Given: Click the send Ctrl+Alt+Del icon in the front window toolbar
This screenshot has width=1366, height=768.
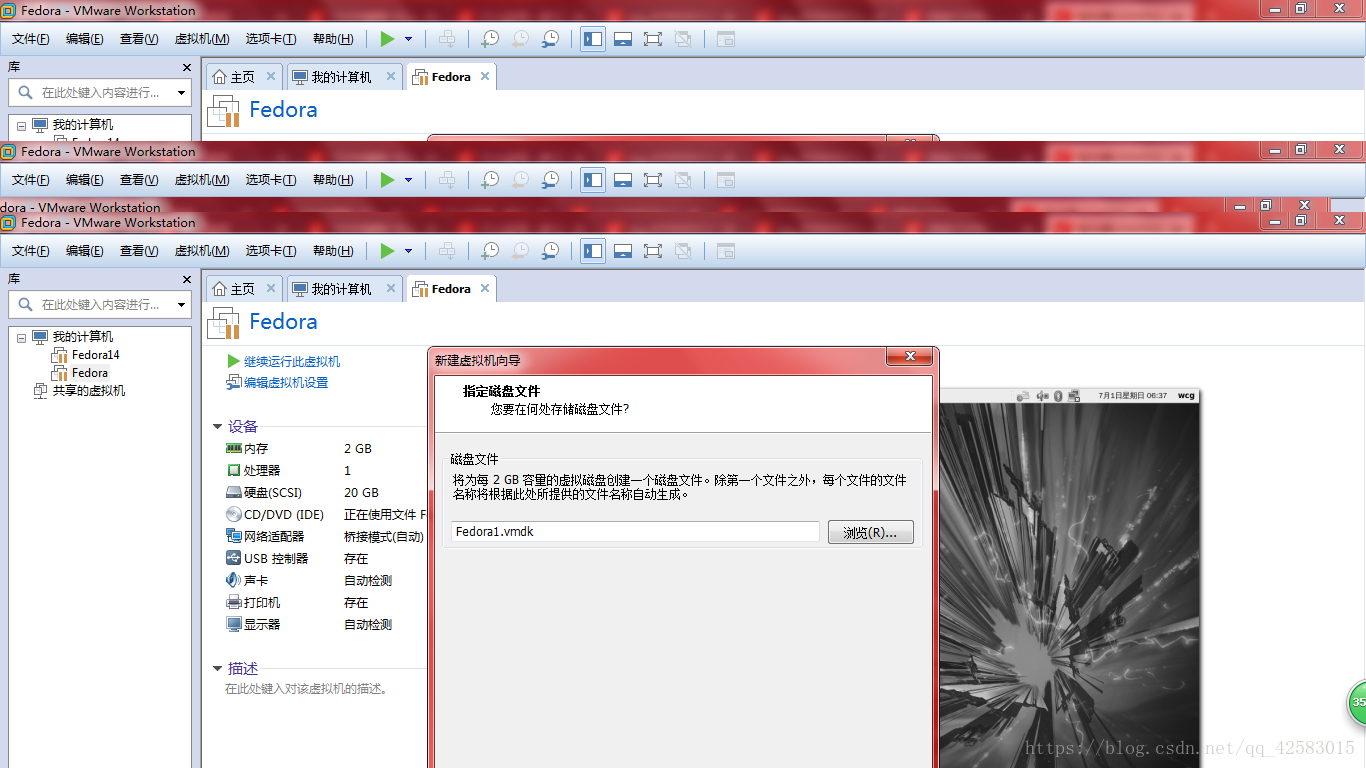Looking at the screenshot, I should [448, 251].
